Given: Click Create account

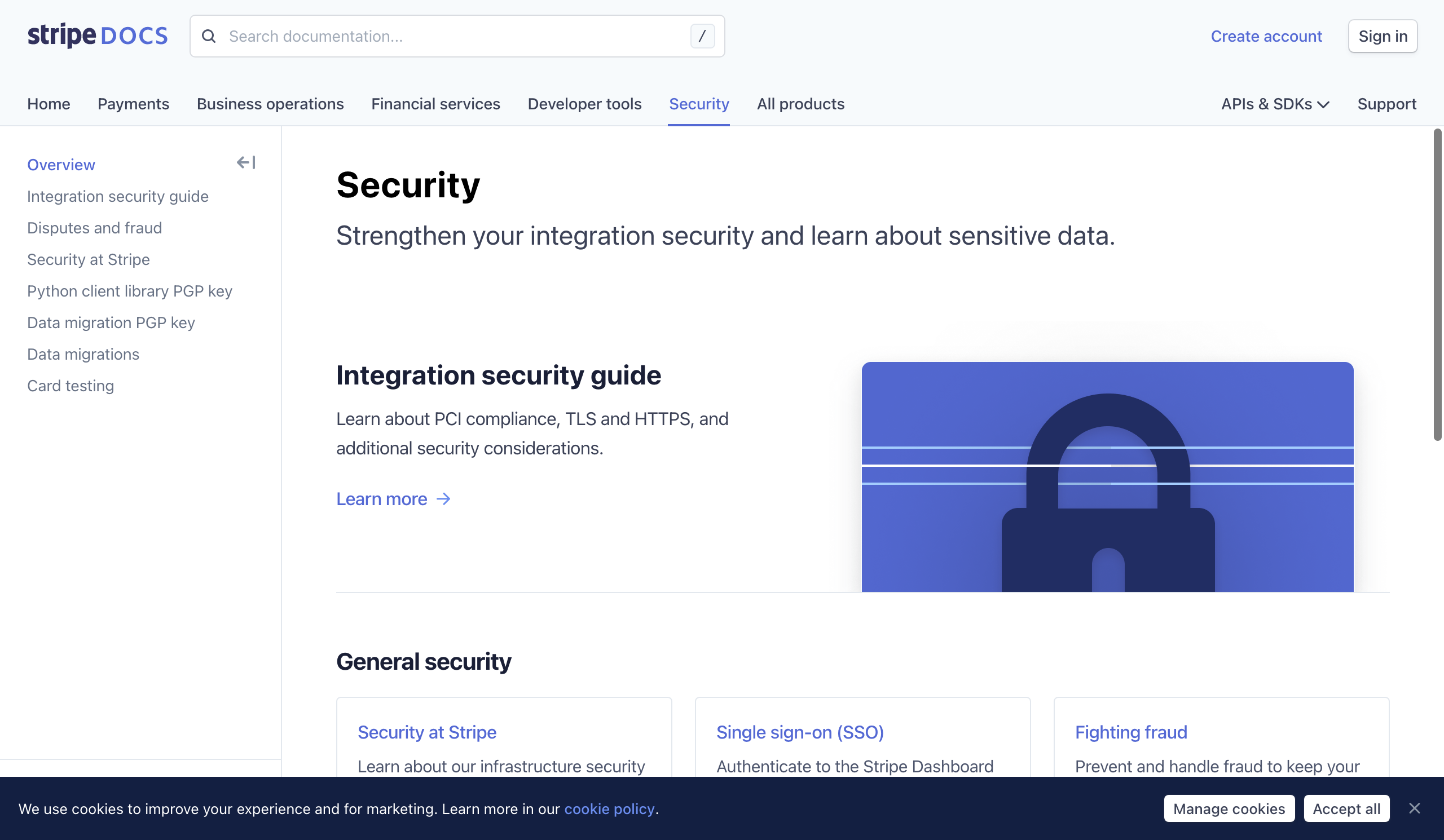Looking at the screenshot, I should coord(1266,36).
